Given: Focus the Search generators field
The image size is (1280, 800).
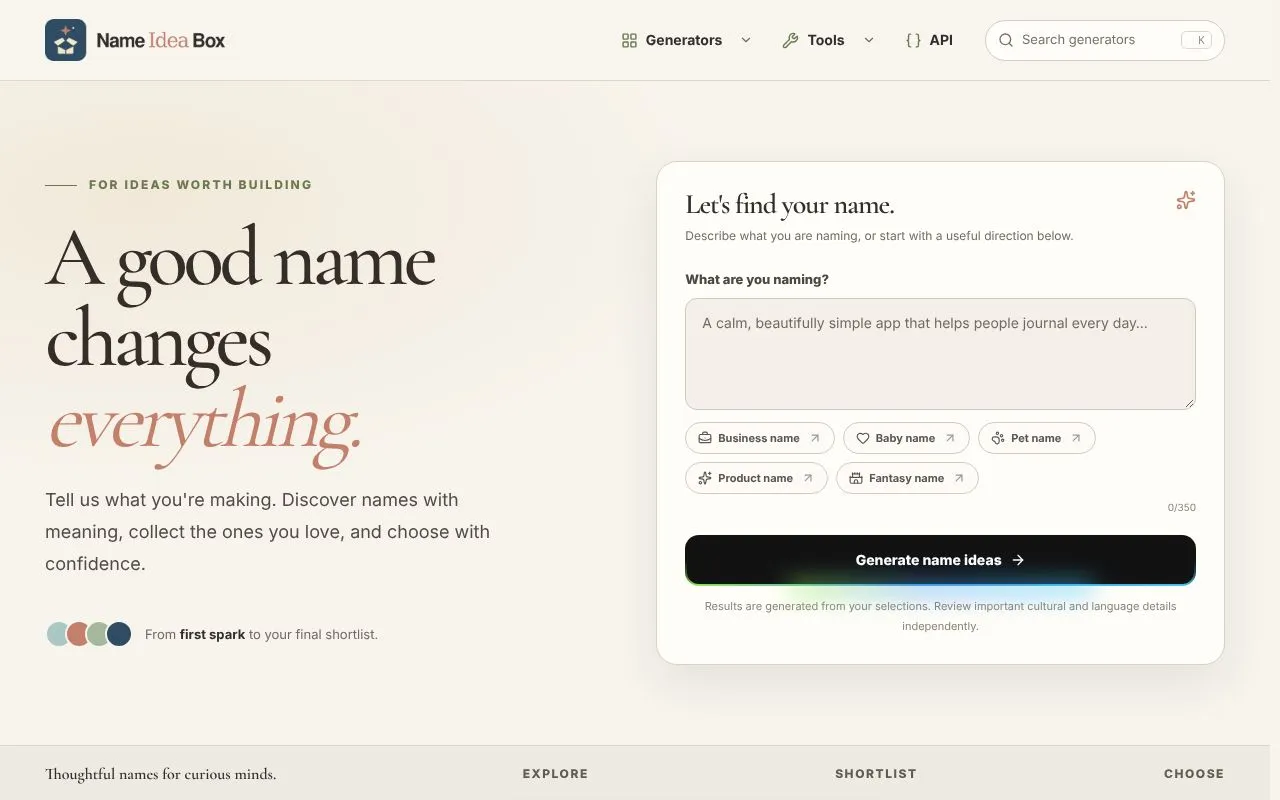Looking at the screenshot, I should [1105, 41].
